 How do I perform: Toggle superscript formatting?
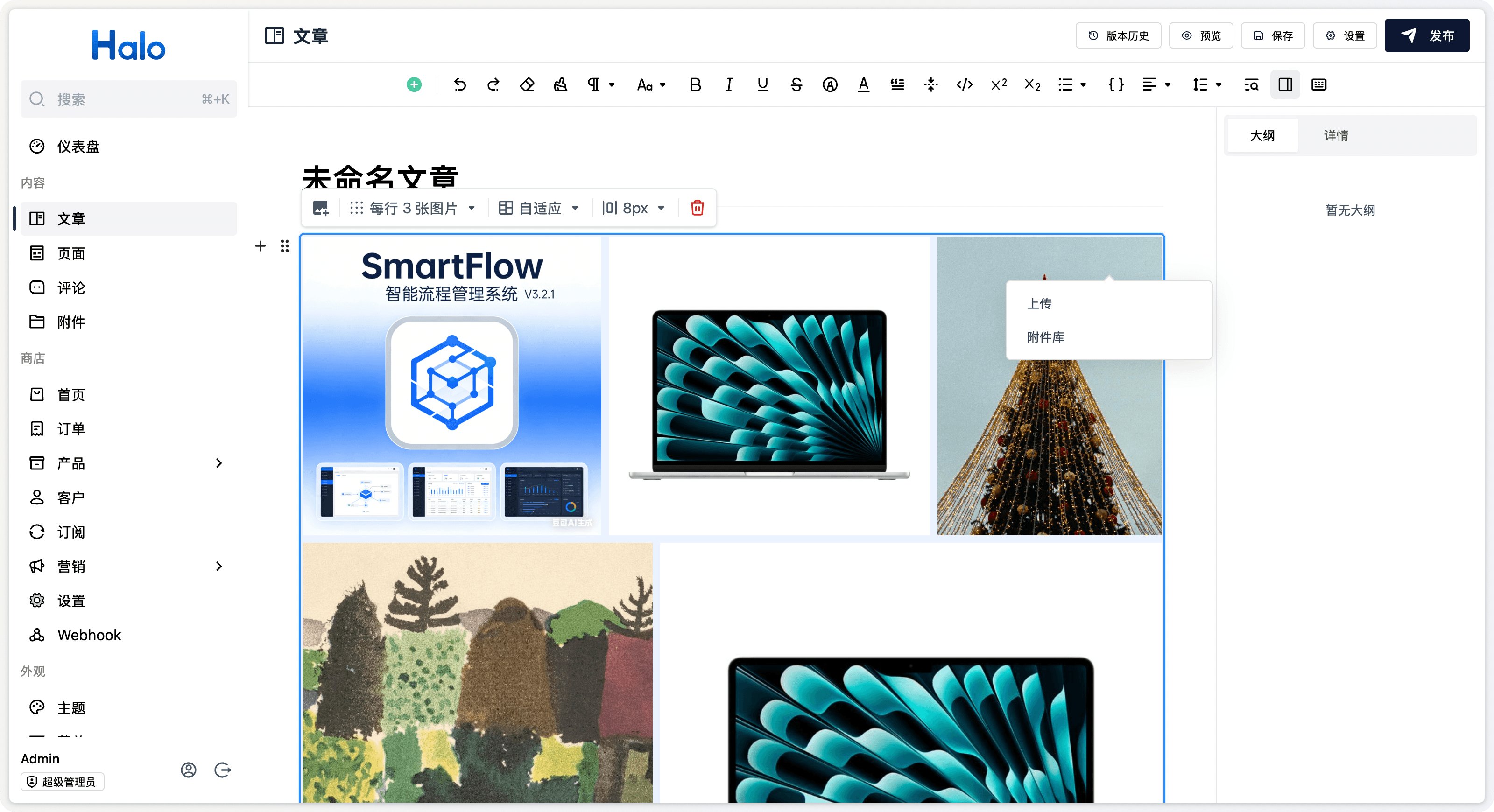(x=998, y=84)
